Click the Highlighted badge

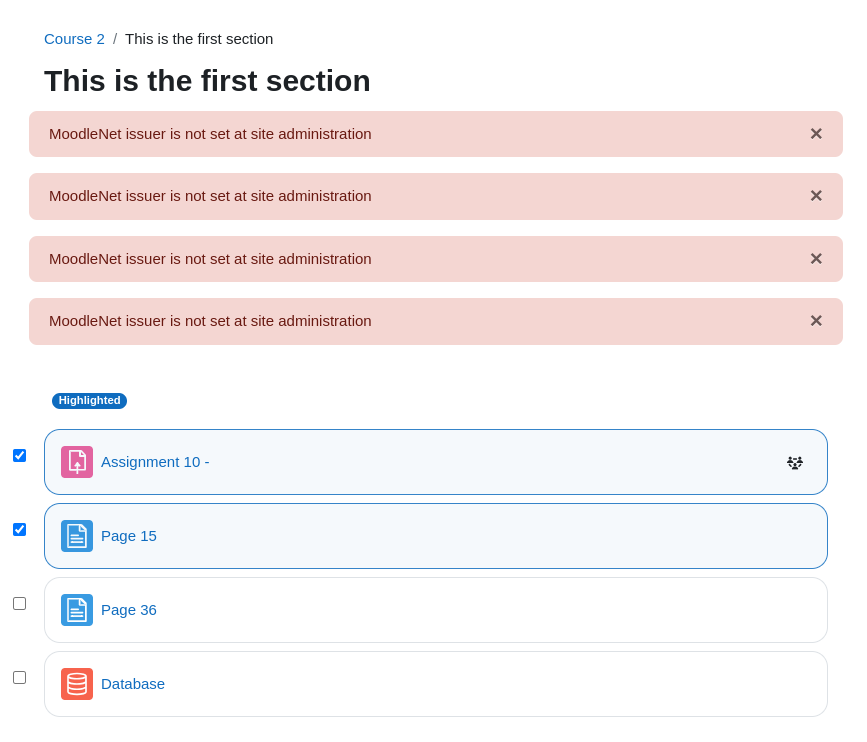(89, 400)
